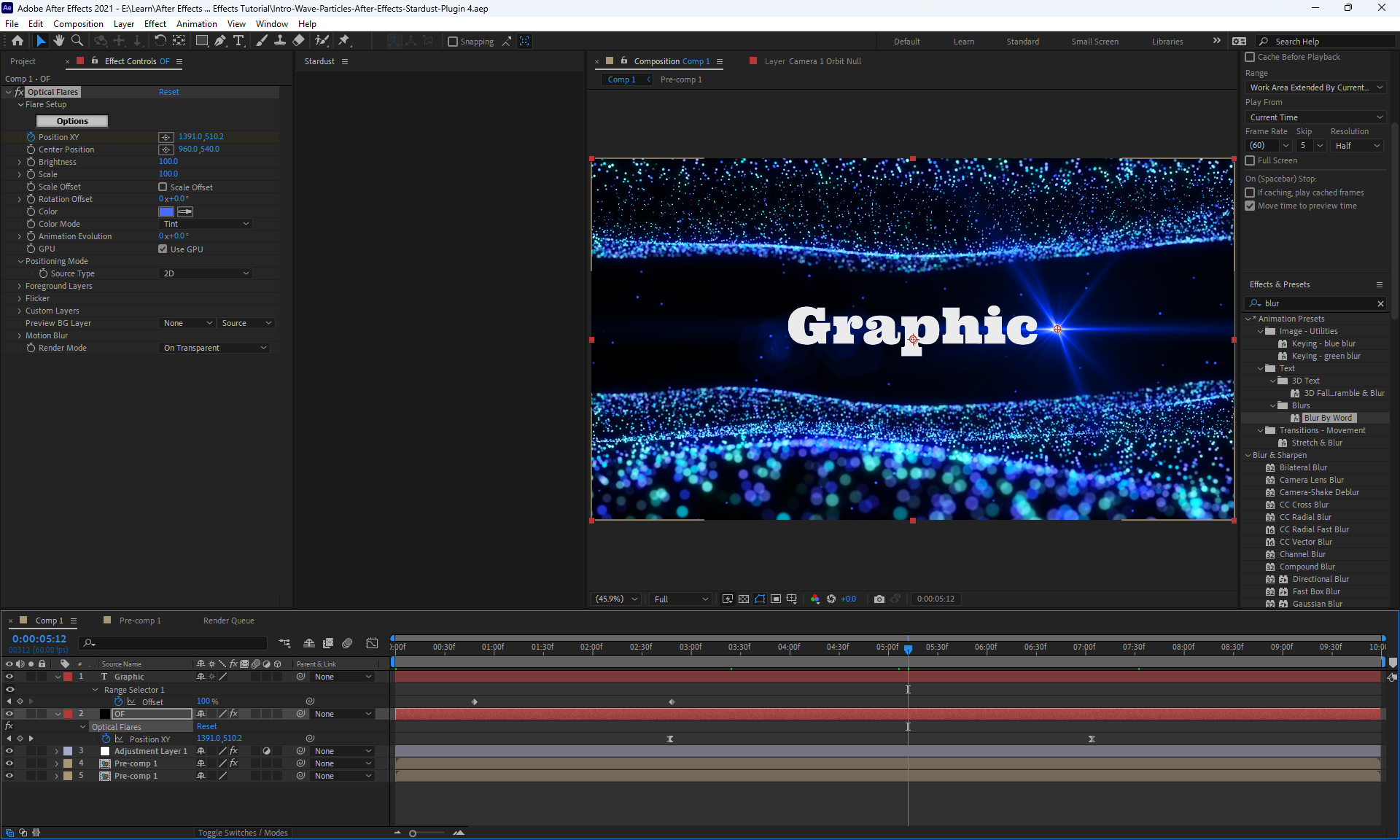Screen dimensions: 1400x840
Task: Select the Pen tool
Action: click(x=220, y=41)
